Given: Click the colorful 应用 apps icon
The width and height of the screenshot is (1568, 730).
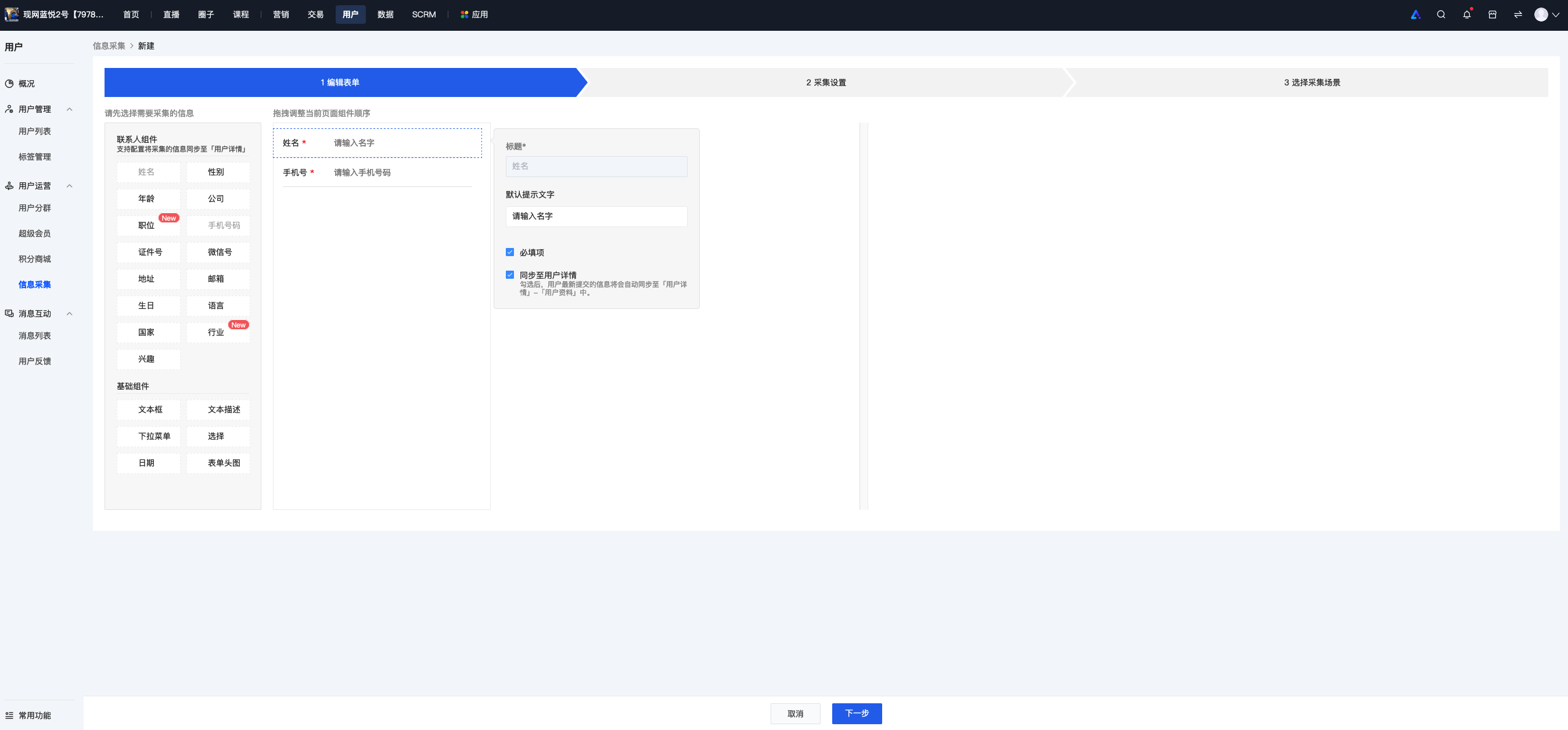Looking at the screenshot, I should coord(465,15).
